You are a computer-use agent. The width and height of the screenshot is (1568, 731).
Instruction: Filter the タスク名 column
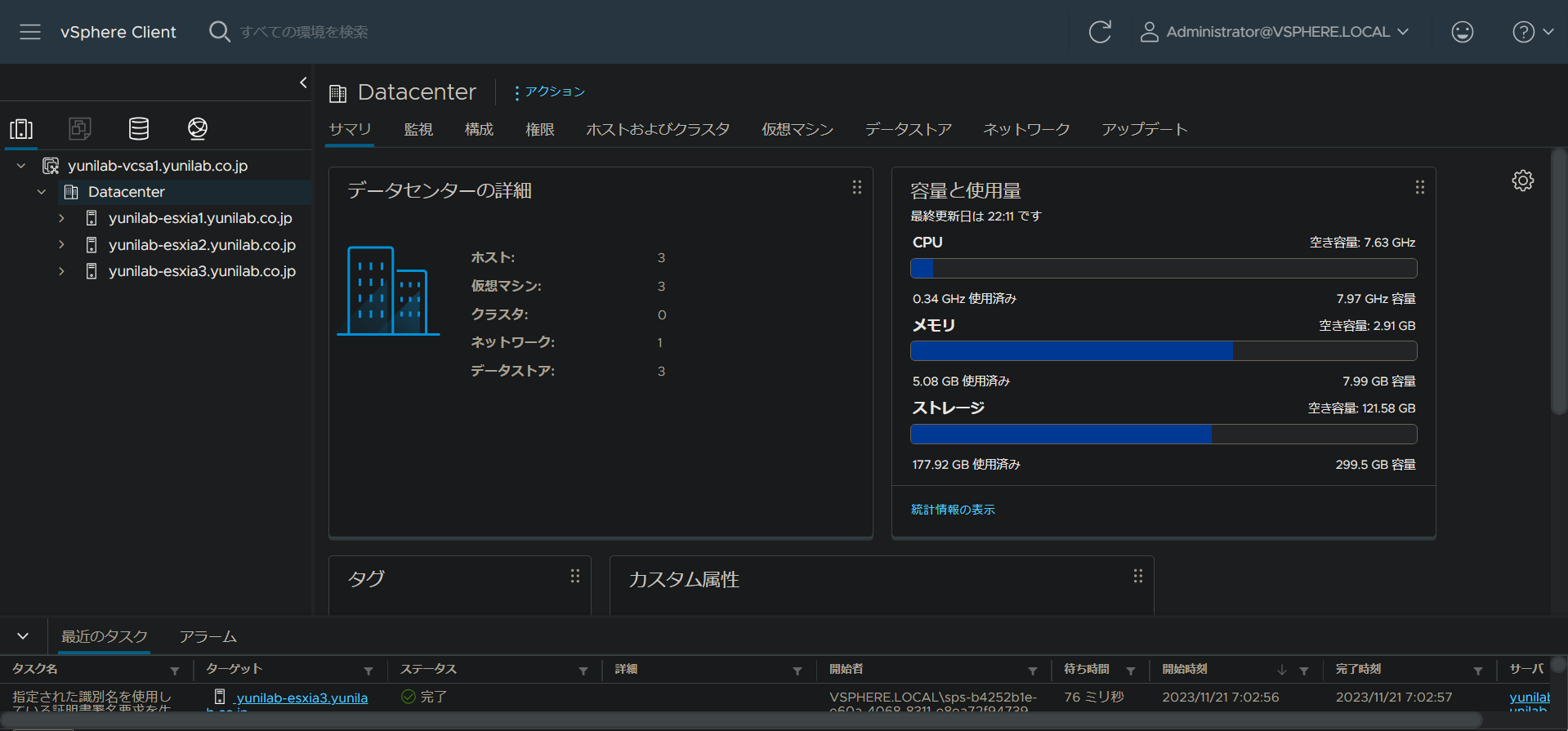pyautogui.click(x=175, y=671)
